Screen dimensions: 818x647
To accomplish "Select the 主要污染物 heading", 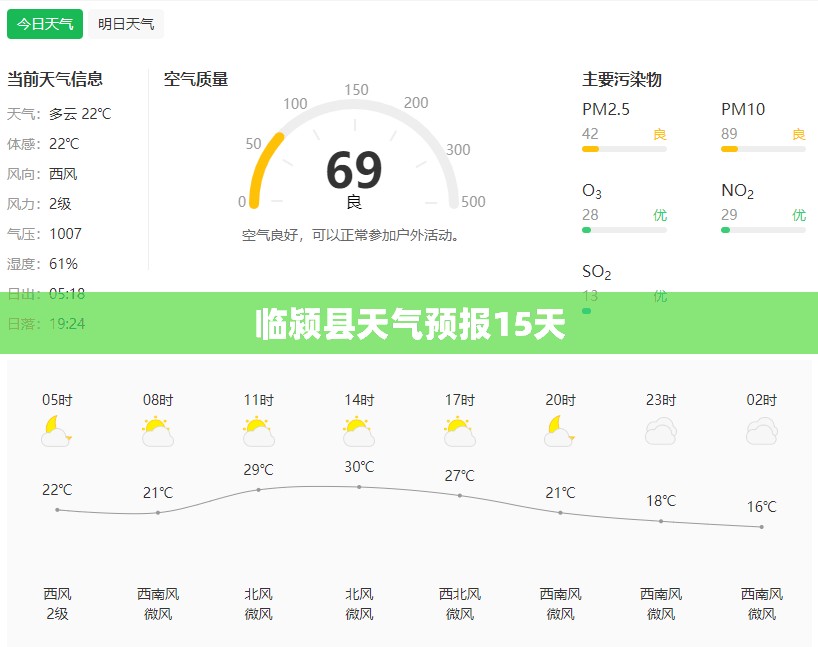I will (622, 79).
